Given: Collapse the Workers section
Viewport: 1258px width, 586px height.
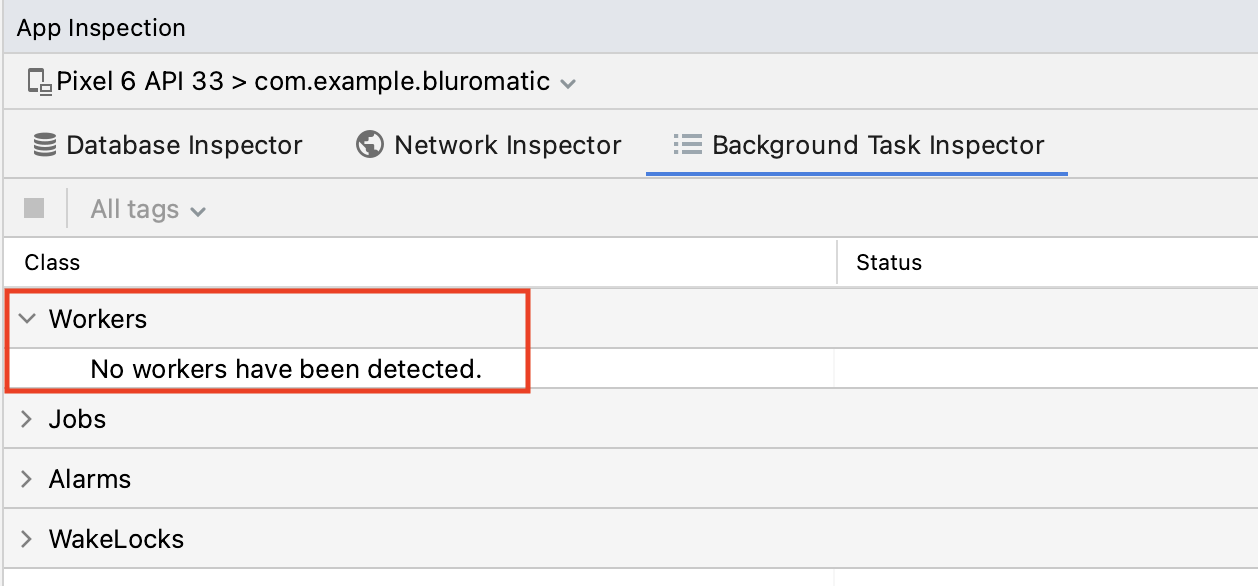Looking at the screenshot, I should coord(27,319).
